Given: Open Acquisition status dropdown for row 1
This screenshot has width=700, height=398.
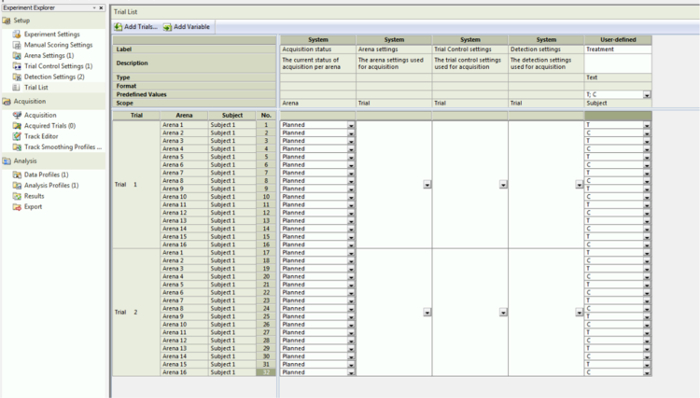Looking at the screenshot, I should pos(351,125).
